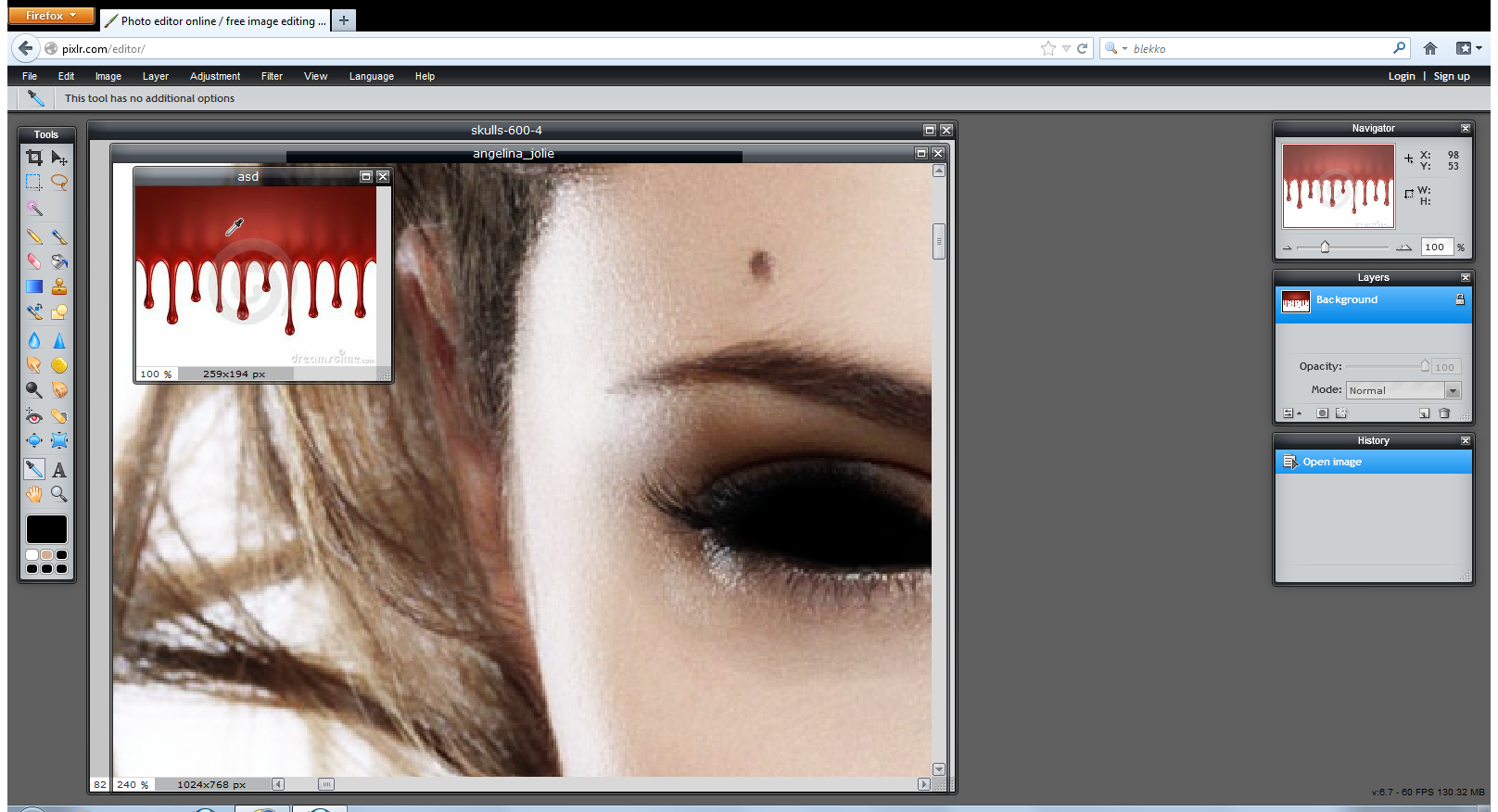Click the Navigator zoom percent field
The image size is (1498, 812).
tap(1437, 247)
